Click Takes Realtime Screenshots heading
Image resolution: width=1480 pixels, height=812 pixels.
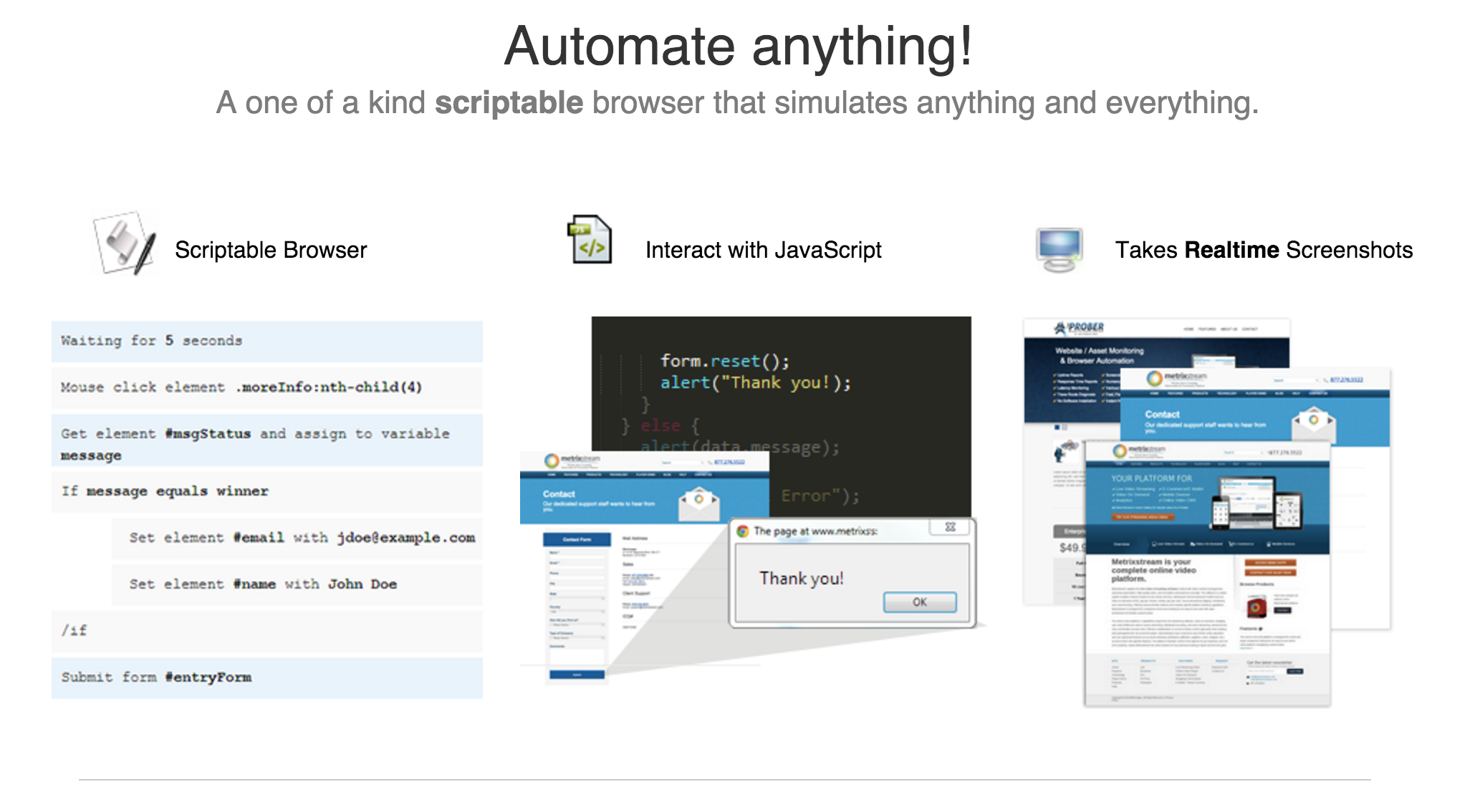[x=1263, y=250]
